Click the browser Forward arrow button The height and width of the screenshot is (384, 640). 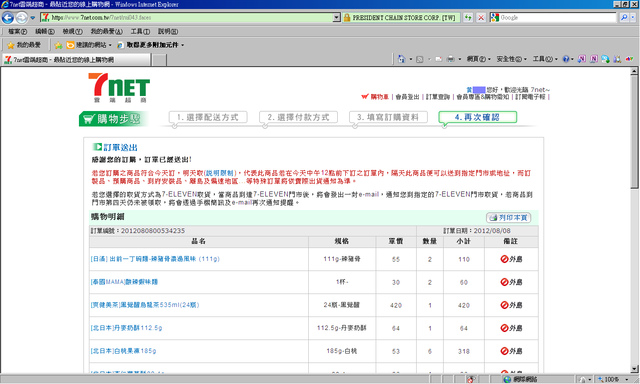click(x=22, y=18)
